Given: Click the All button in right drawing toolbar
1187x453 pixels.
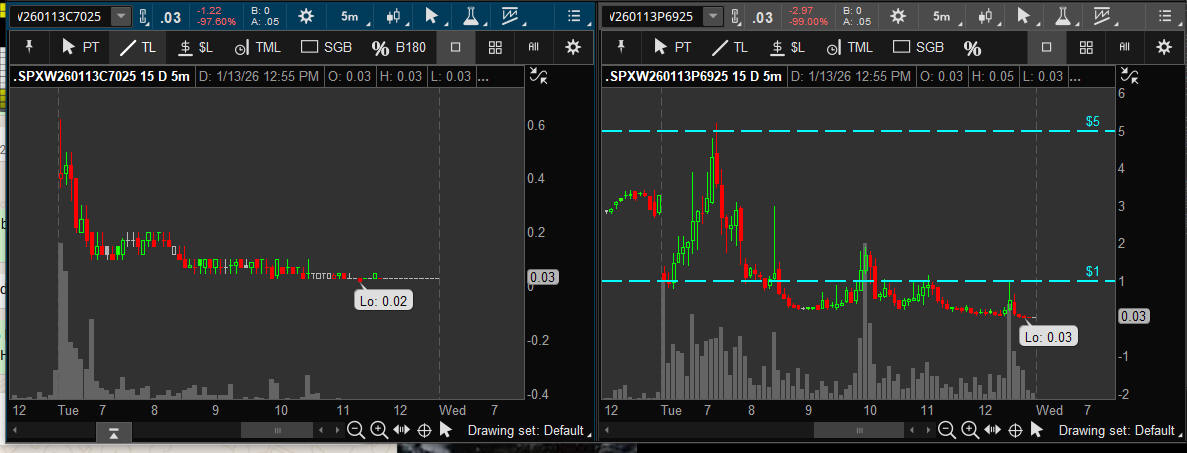Looking at the screenshot, I should coord(1125,47).
